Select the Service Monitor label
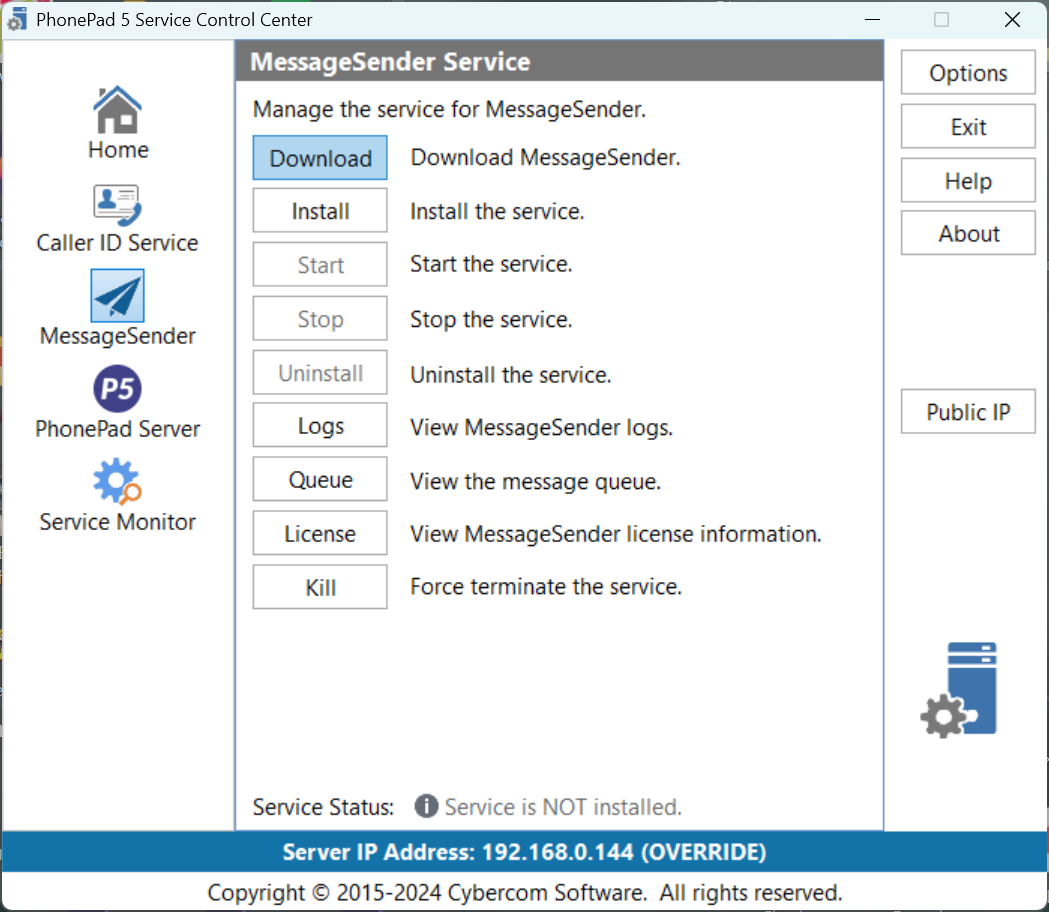The width and height of the screenshot is (1049, 912). point(117,521)
